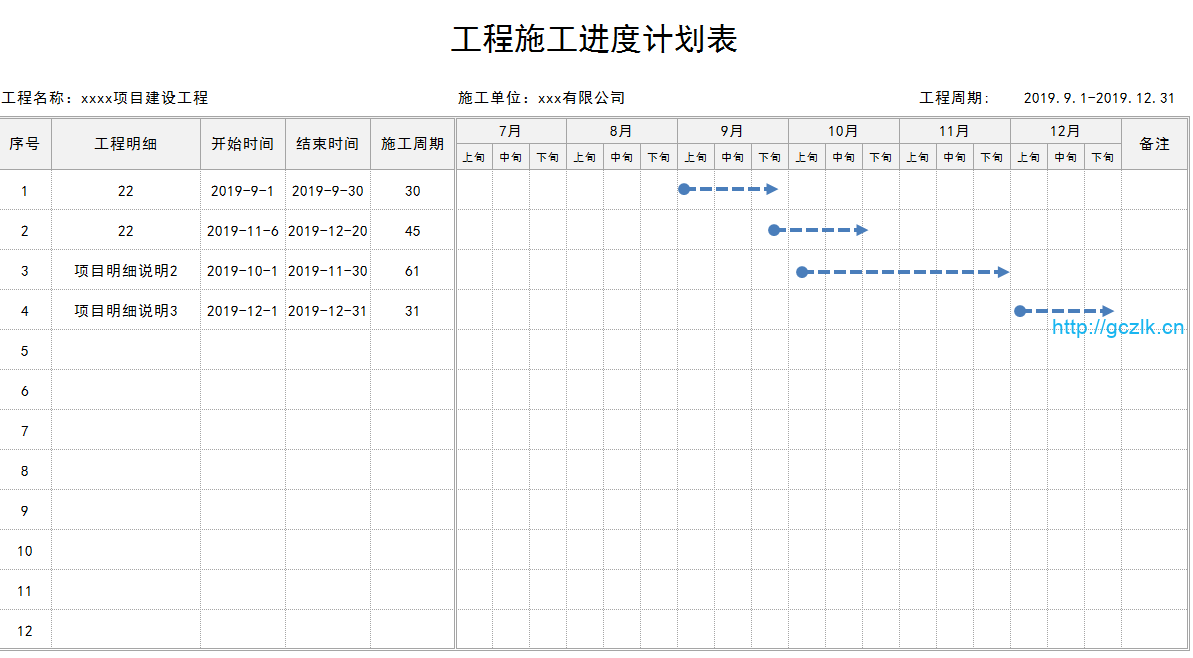Viewport: 1193px width, 658px height.
Task: Click the 施工单位：xxx有限公司 text
Action: [x=541, y=98]
